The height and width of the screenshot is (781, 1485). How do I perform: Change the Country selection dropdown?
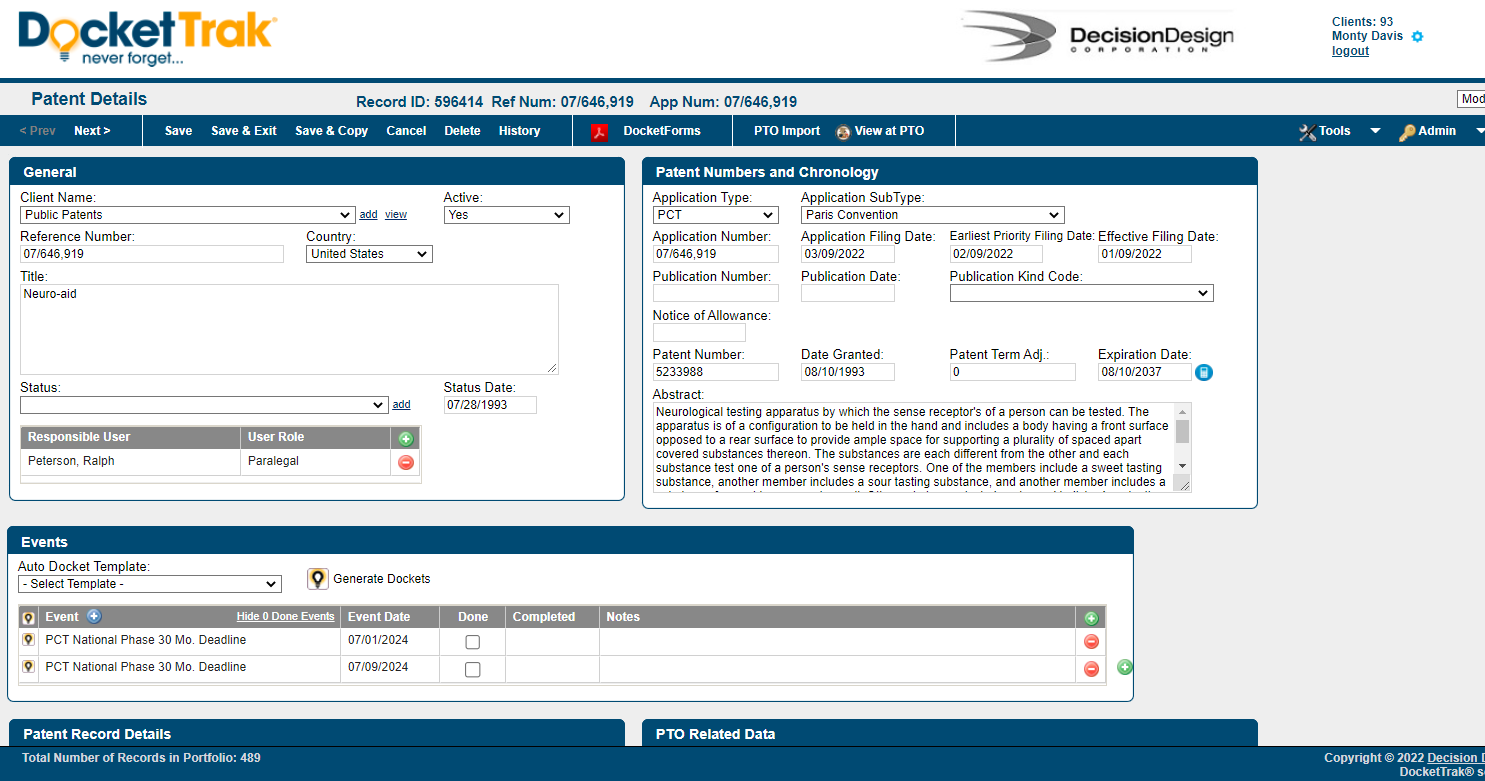pyautogui.click(x=368, y=253)
